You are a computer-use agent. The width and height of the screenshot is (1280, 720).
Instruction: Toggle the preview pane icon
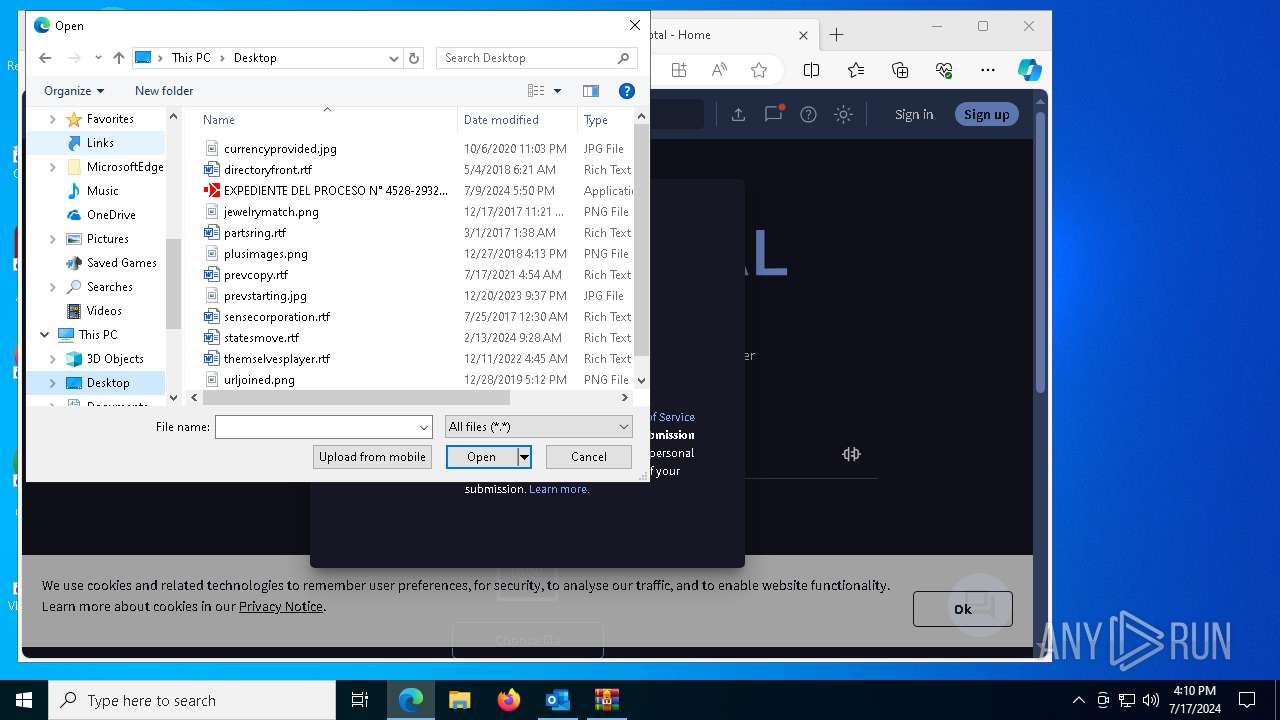(591, 91)
